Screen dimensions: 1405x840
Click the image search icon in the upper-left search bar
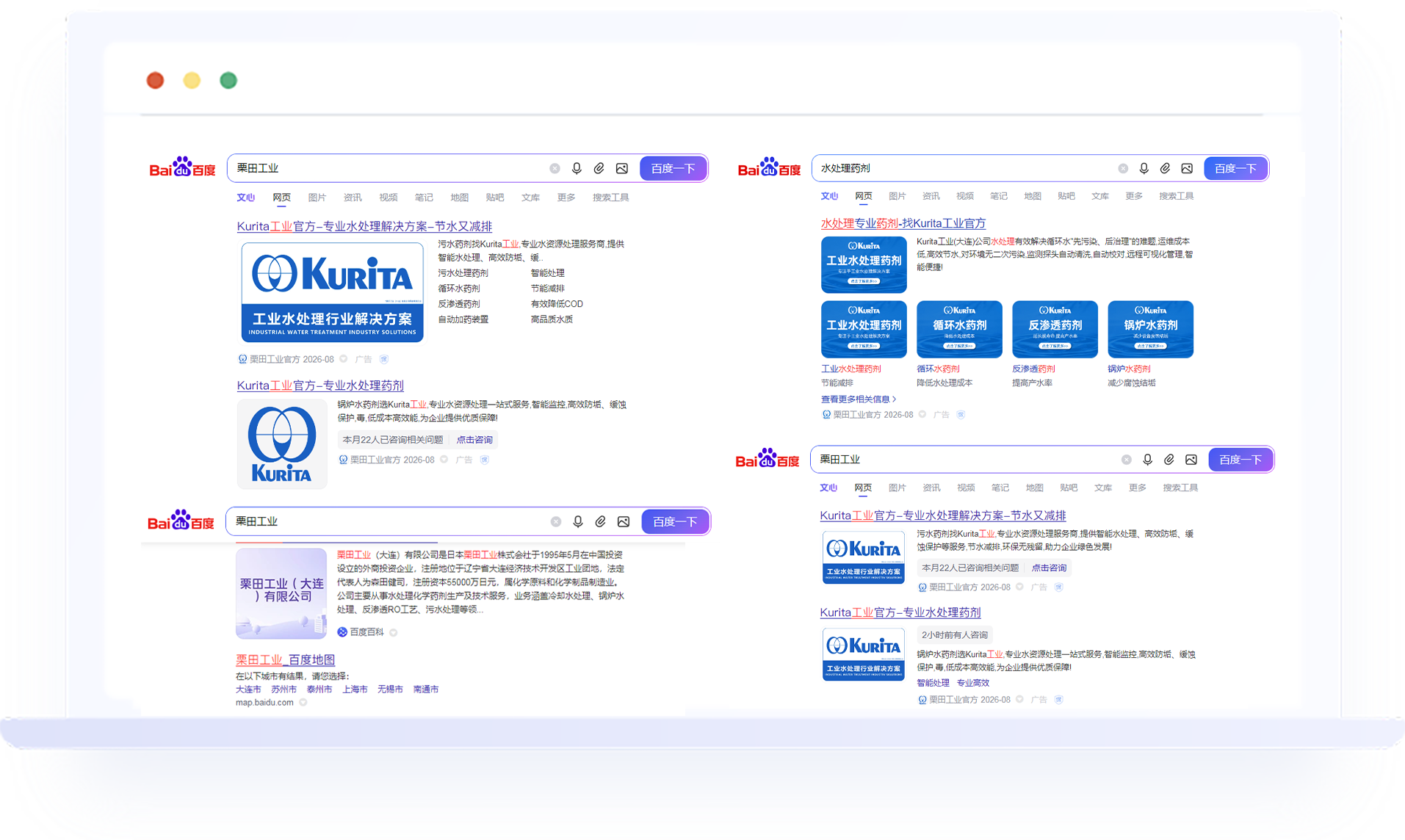point(622,168)
